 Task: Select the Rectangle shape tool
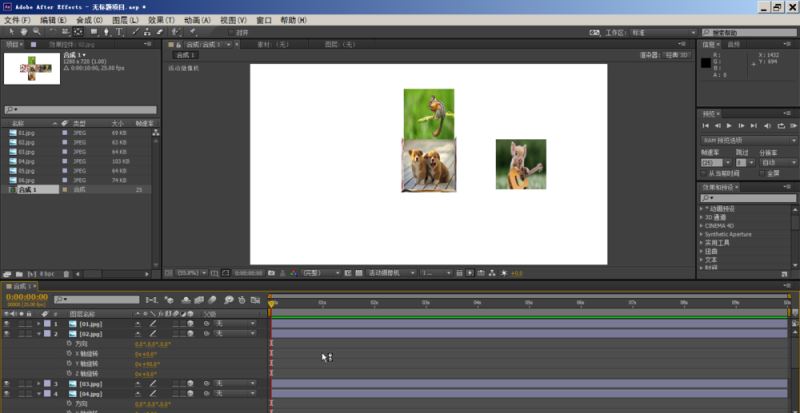pos(94,32)
